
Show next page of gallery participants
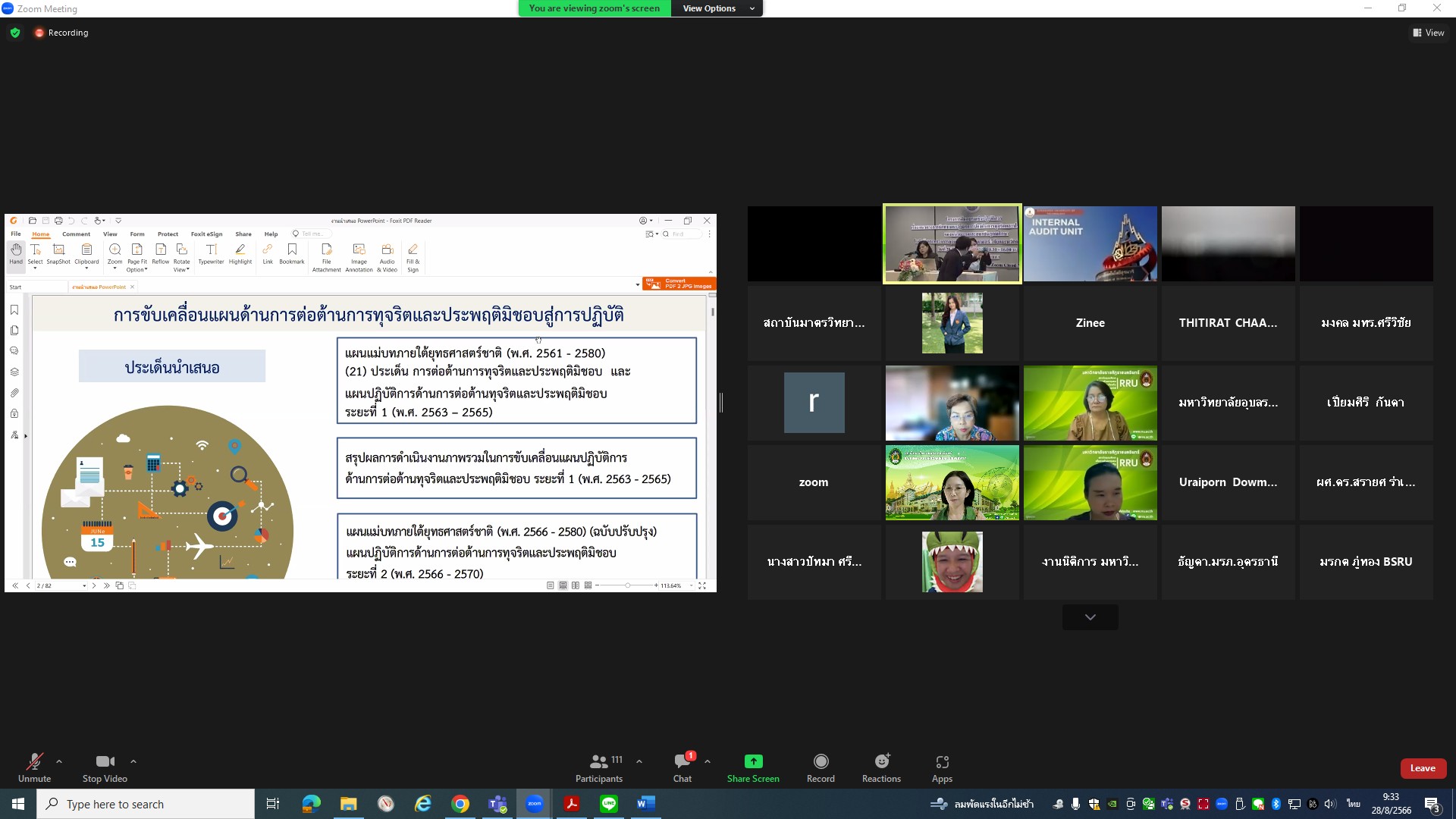[x=1090, y=617]
